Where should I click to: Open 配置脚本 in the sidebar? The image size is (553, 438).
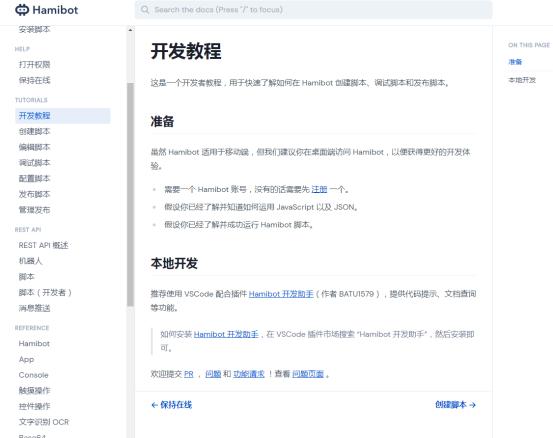pyautogui.click(x=35, y=178)
